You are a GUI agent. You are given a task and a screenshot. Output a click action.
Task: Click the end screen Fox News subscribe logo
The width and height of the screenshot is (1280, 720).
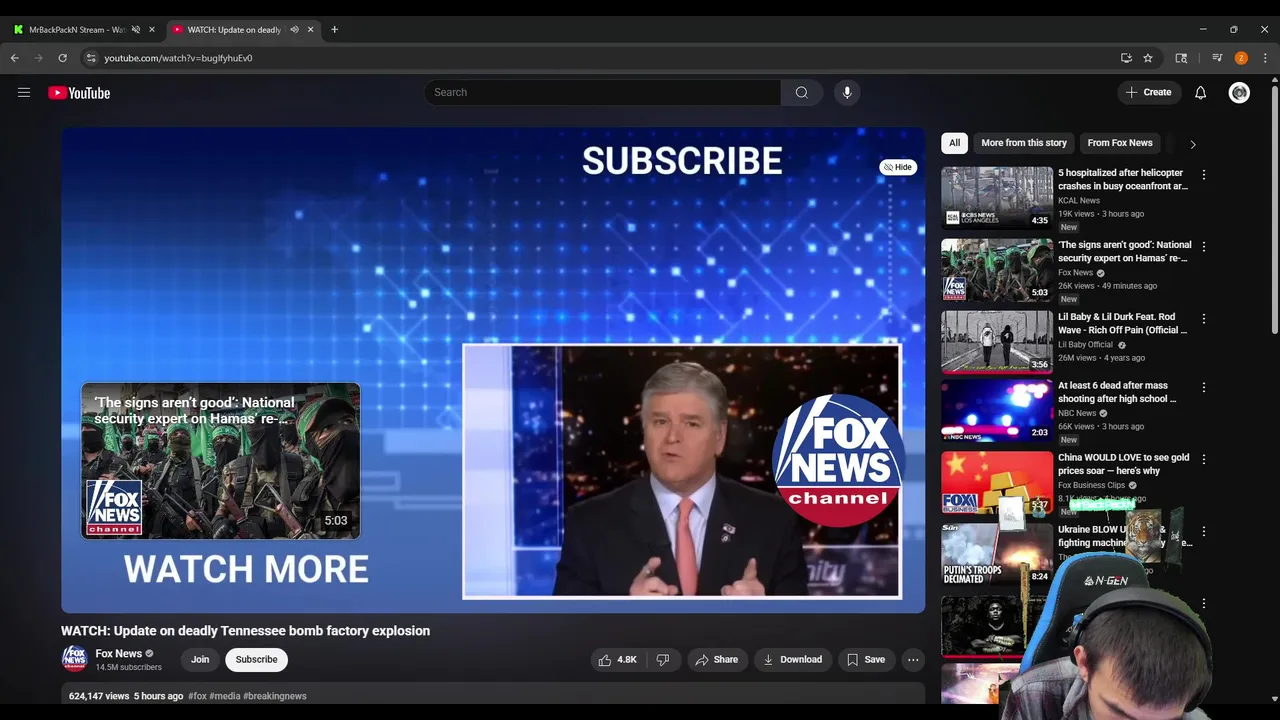(x=838, y=460)
